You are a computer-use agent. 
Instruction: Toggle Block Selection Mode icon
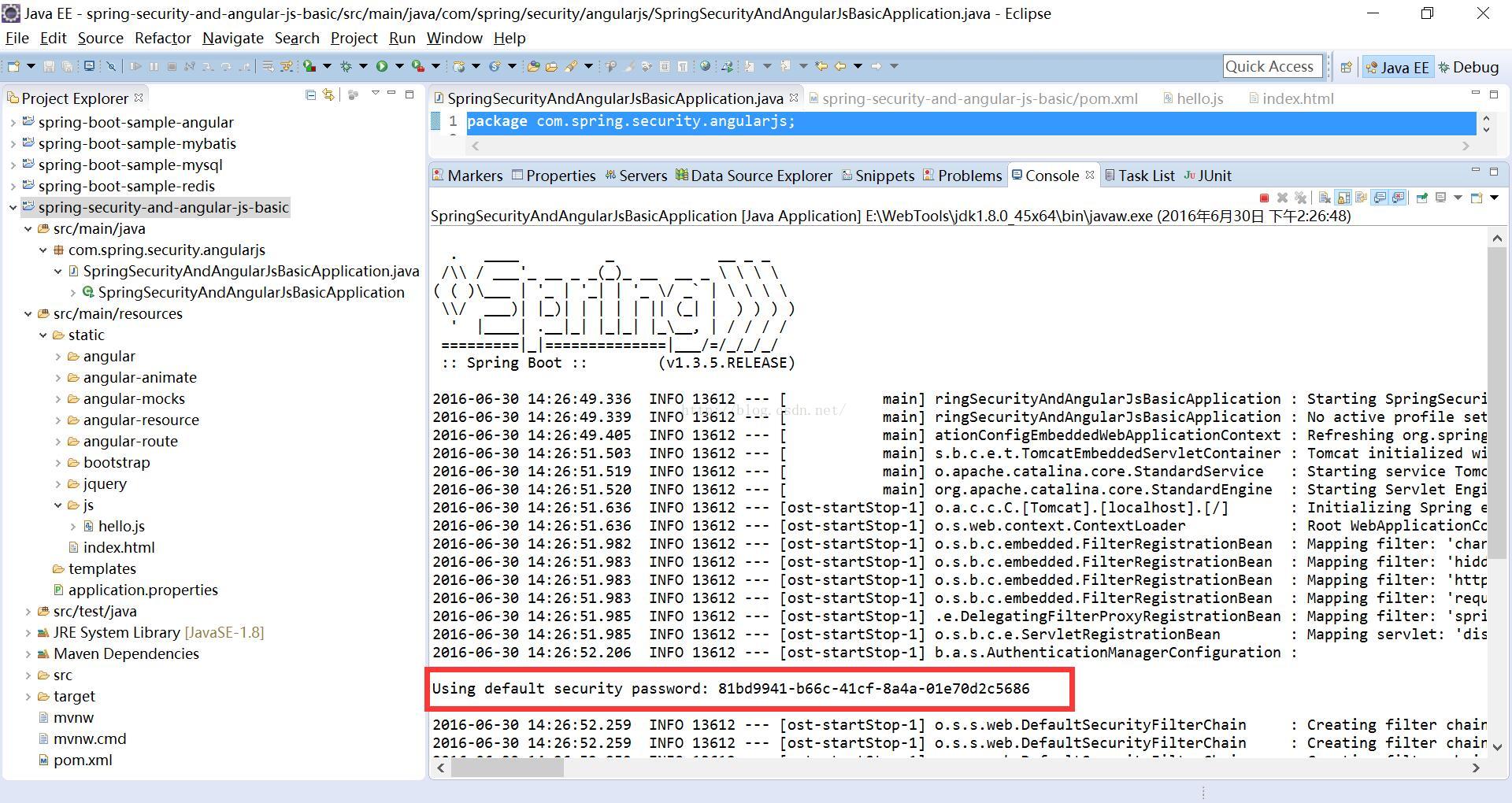tap(665, 66)
